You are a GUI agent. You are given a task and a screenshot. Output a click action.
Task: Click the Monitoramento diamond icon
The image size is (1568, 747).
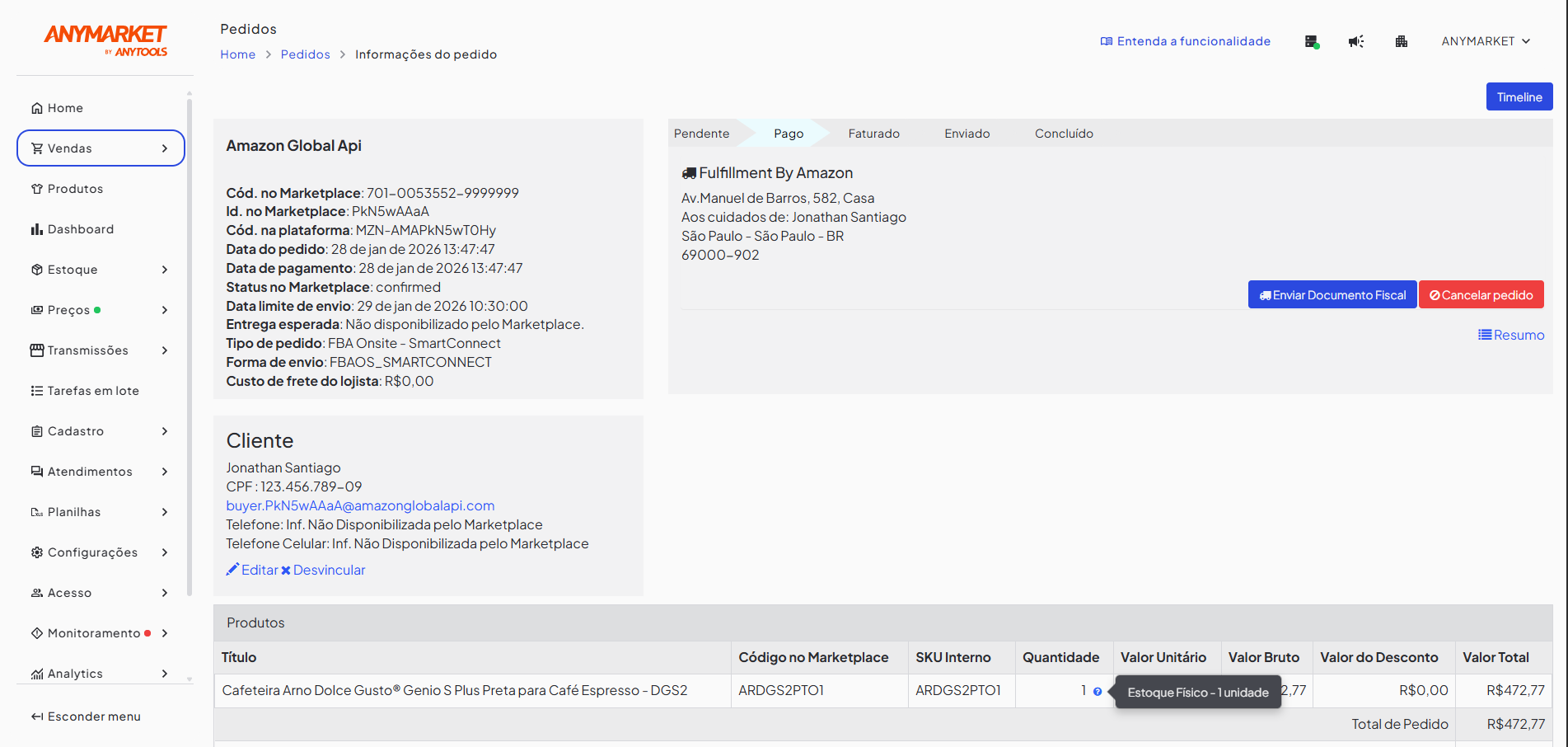point(37,633)
